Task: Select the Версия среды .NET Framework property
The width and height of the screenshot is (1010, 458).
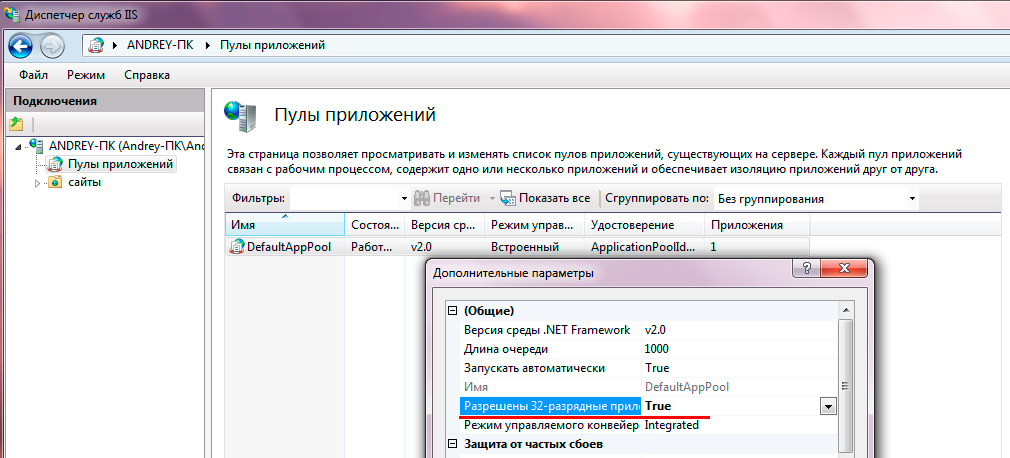Action: tap(547, 330)
